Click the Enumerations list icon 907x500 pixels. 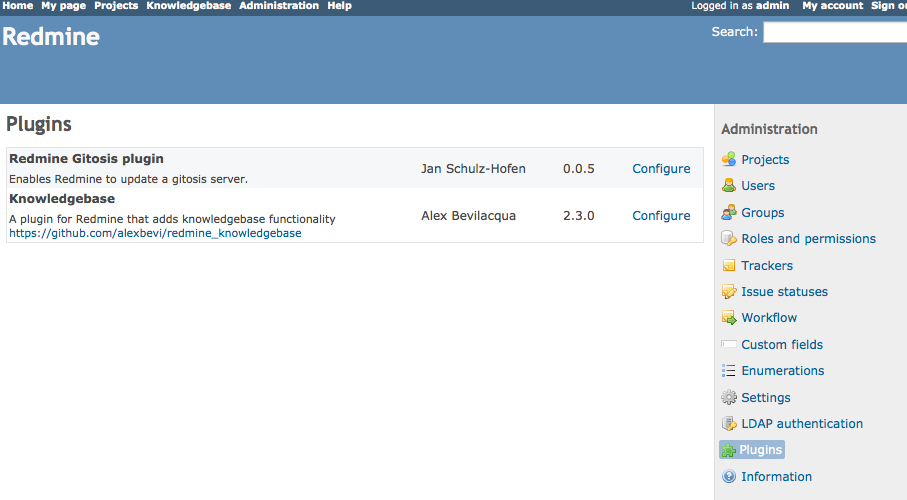[729, 370]
